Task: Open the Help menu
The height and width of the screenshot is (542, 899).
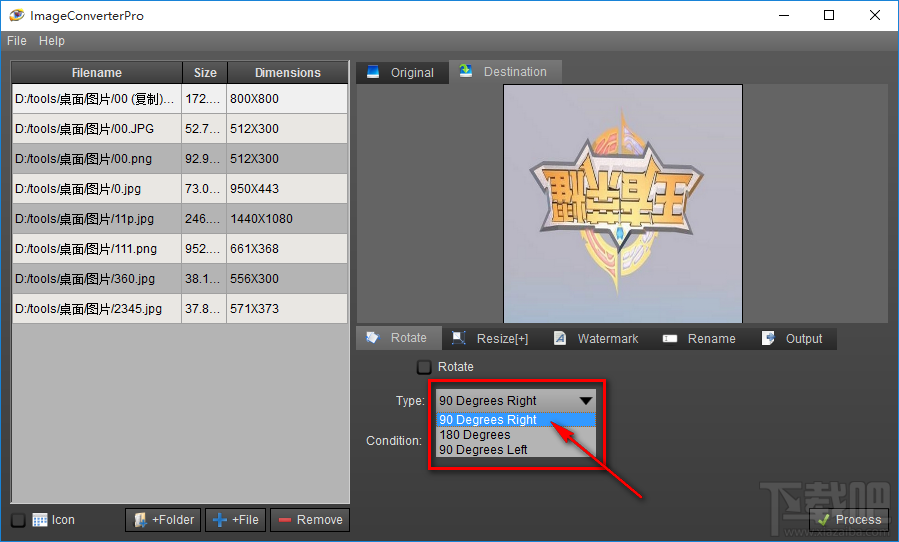Action: pyautogui.click(x=52, y=41)
